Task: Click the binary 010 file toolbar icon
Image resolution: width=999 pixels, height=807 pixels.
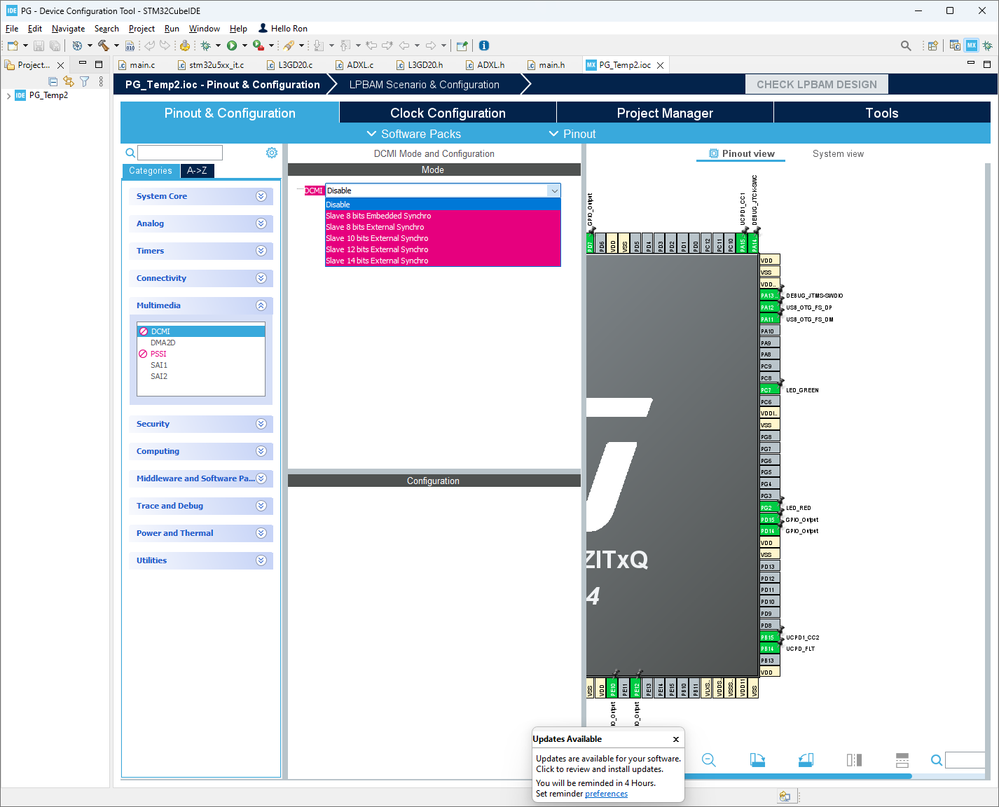Action: click(130, 45)
